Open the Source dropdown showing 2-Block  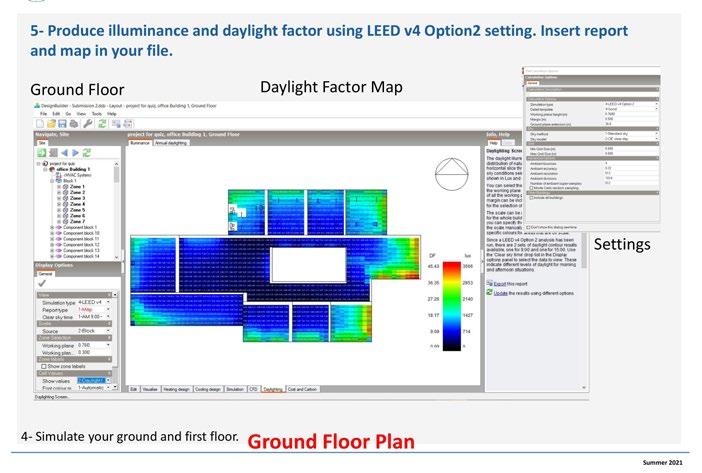tap(108, 331)
